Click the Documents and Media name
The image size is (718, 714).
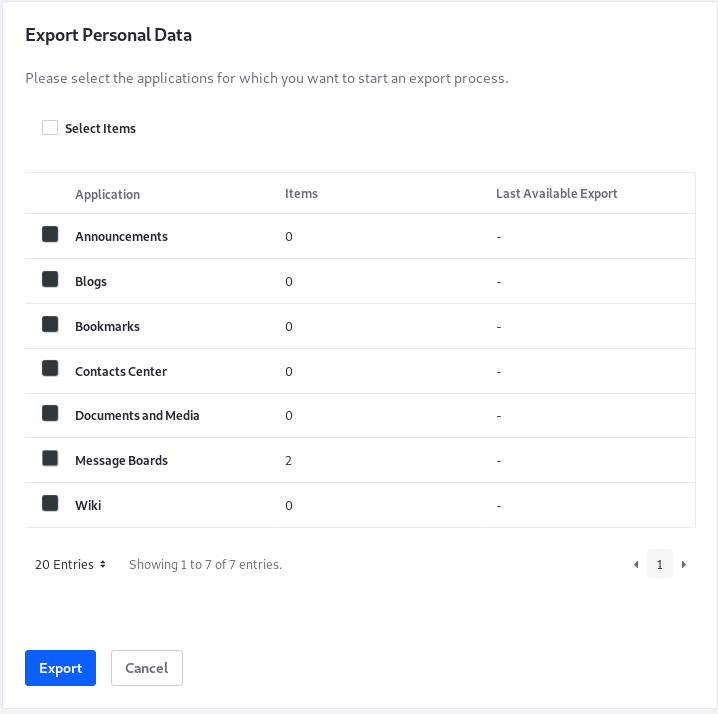click(x=137, y=415)
